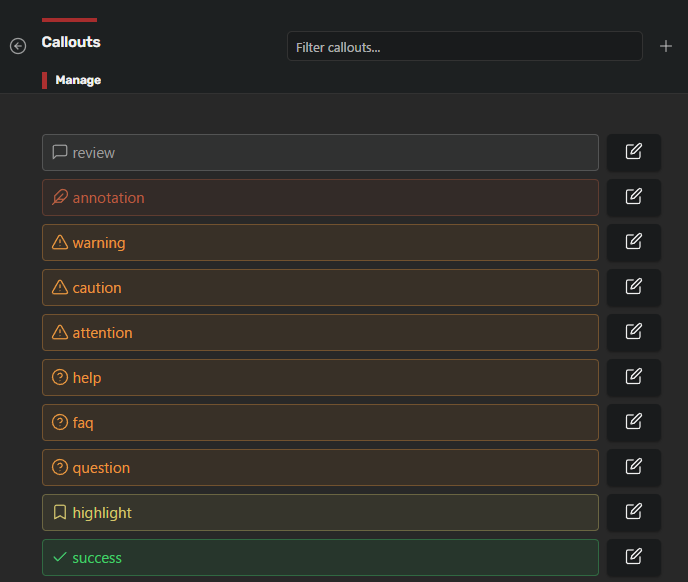Select the Manage section tab
Viewport: 688px width, 582px height.
coord(78,80)
